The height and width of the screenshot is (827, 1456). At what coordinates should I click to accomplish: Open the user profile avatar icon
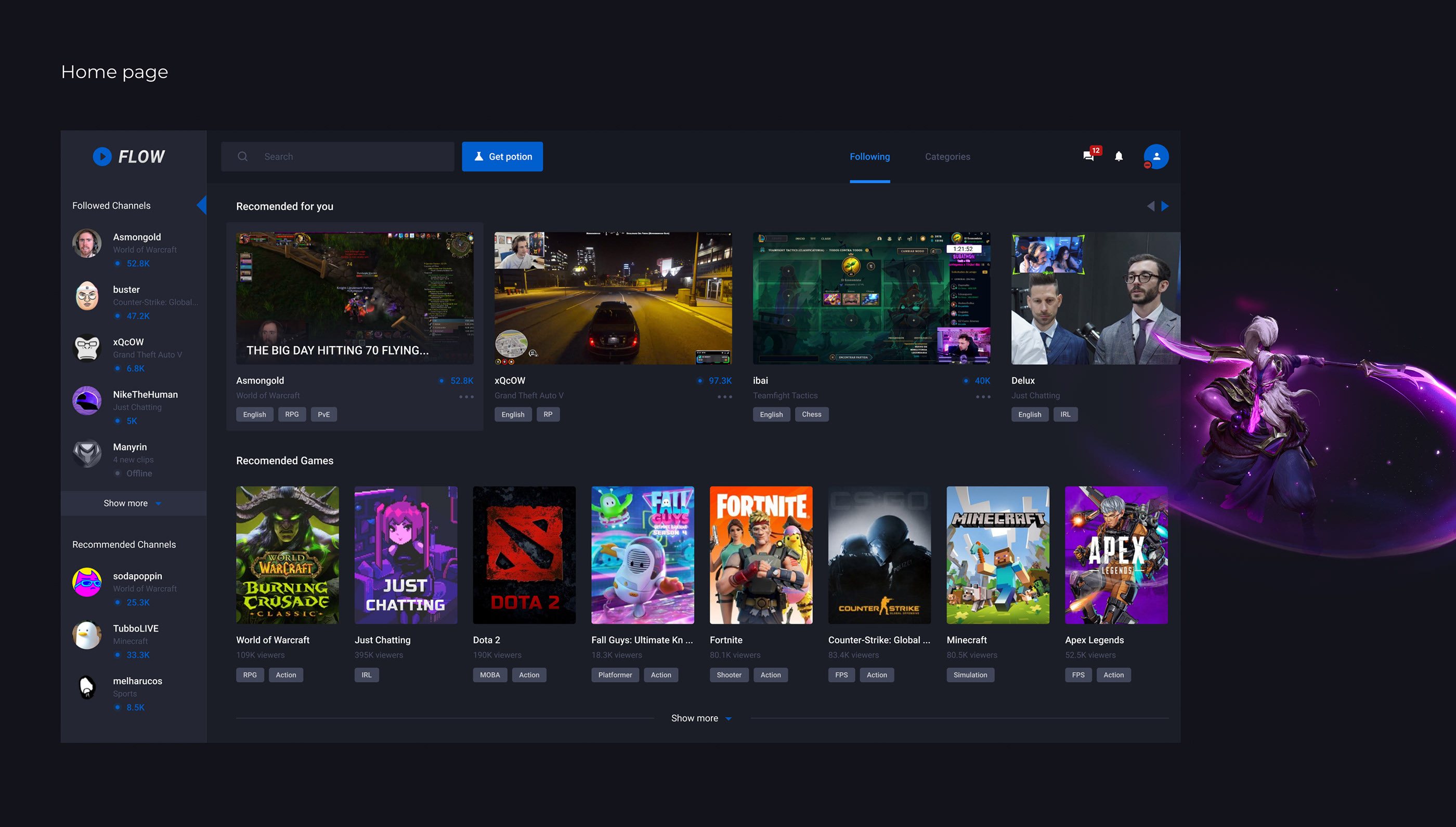click(1155, 157)
